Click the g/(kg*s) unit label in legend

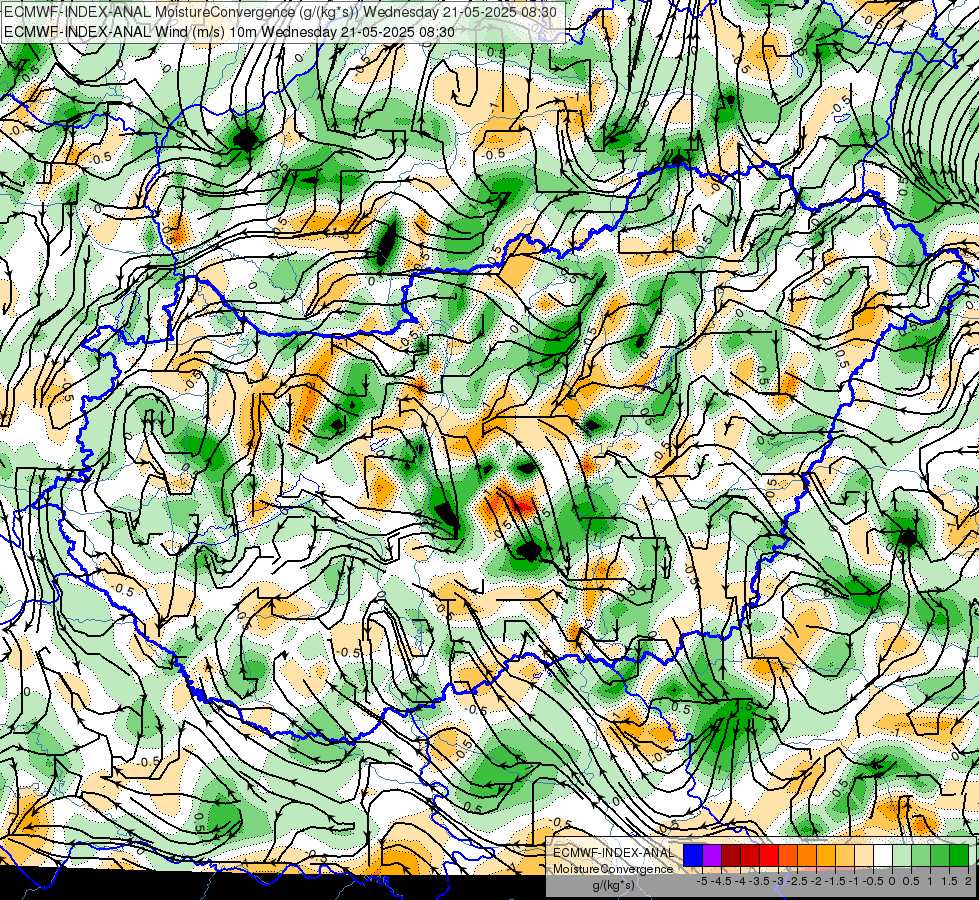(613, 886)
